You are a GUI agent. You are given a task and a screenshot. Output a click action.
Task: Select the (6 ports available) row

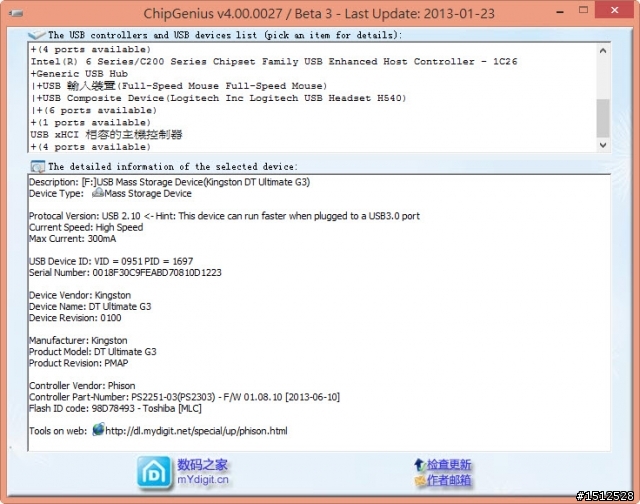pyautogui.click(x=93, y=110)
